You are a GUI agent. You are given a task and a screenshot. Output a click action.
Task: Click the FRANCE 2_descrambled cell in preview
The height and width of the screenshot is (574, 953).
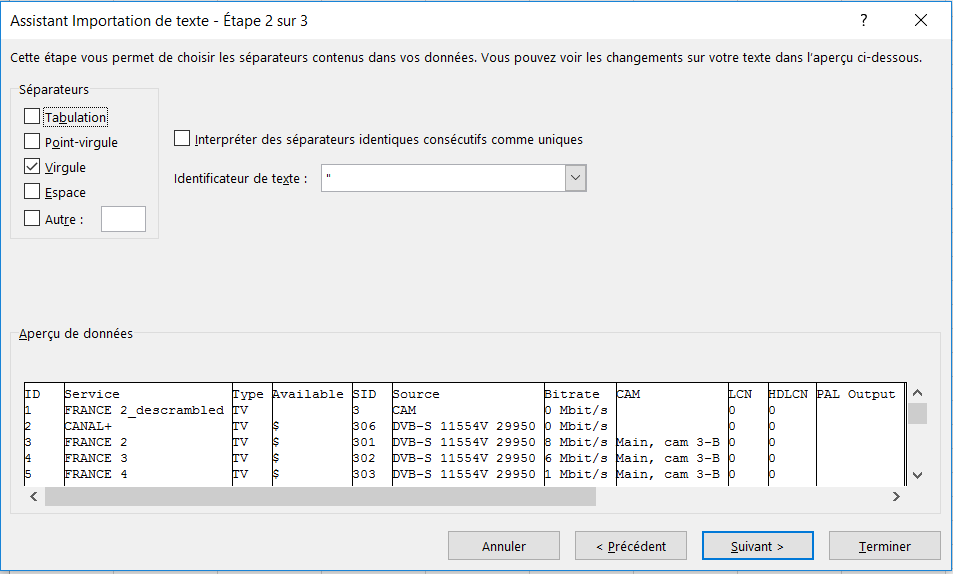coord(144,410)
